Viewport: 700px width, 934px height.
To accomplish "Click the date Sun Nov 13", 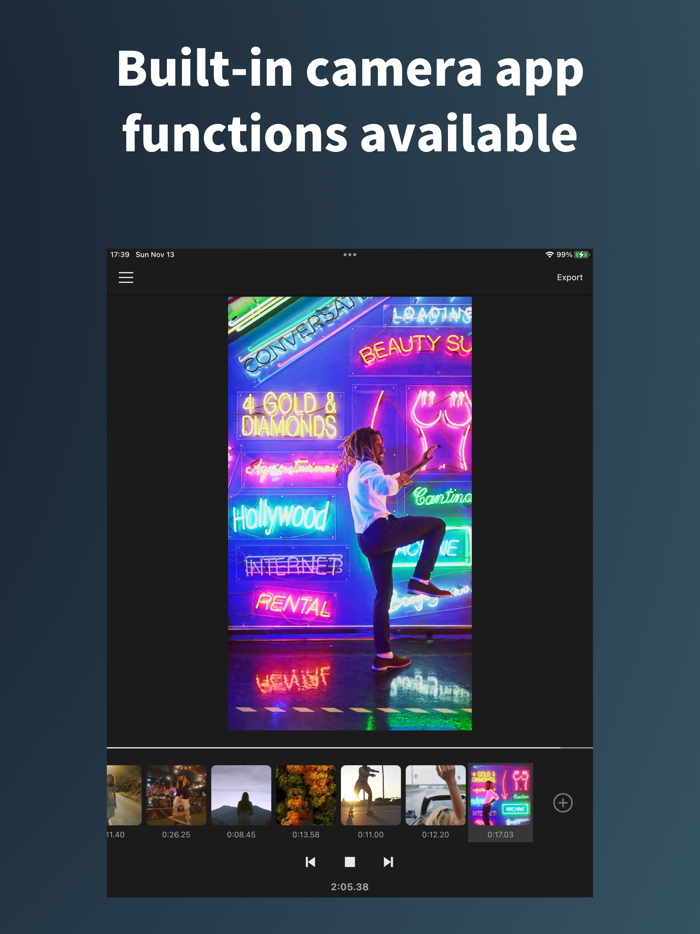I will point(155,255).
